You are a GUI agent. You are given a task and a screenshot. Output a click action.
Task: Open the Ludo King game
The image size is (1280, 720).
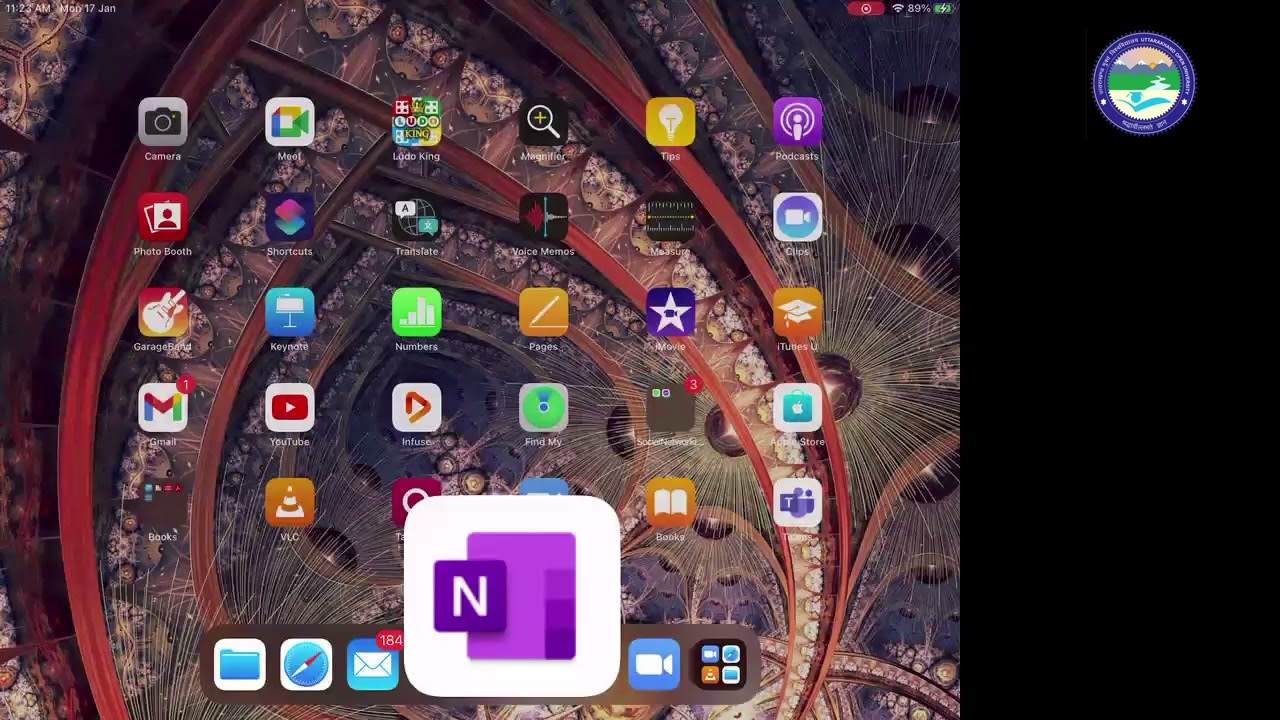point(417,122)
